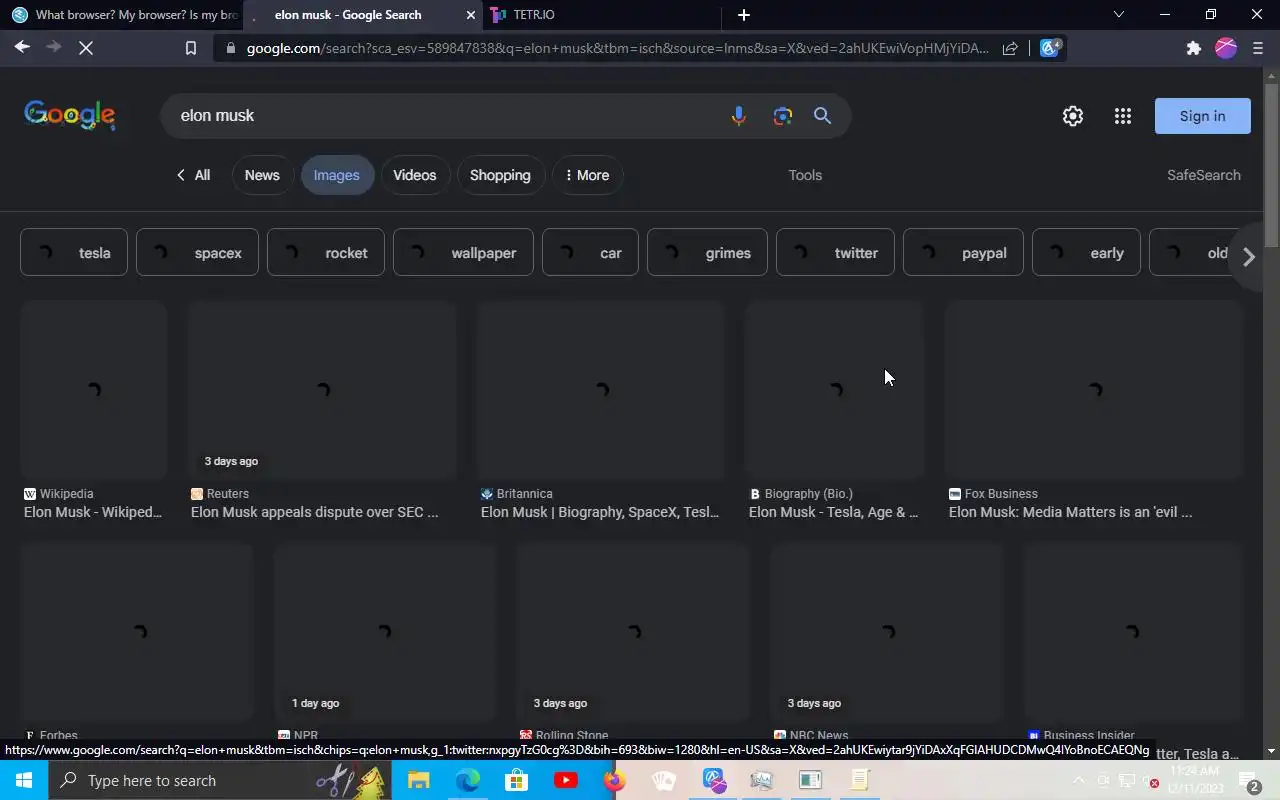
Task: Open Microsoft Store from the taskbar
Action: coord(516,780)
